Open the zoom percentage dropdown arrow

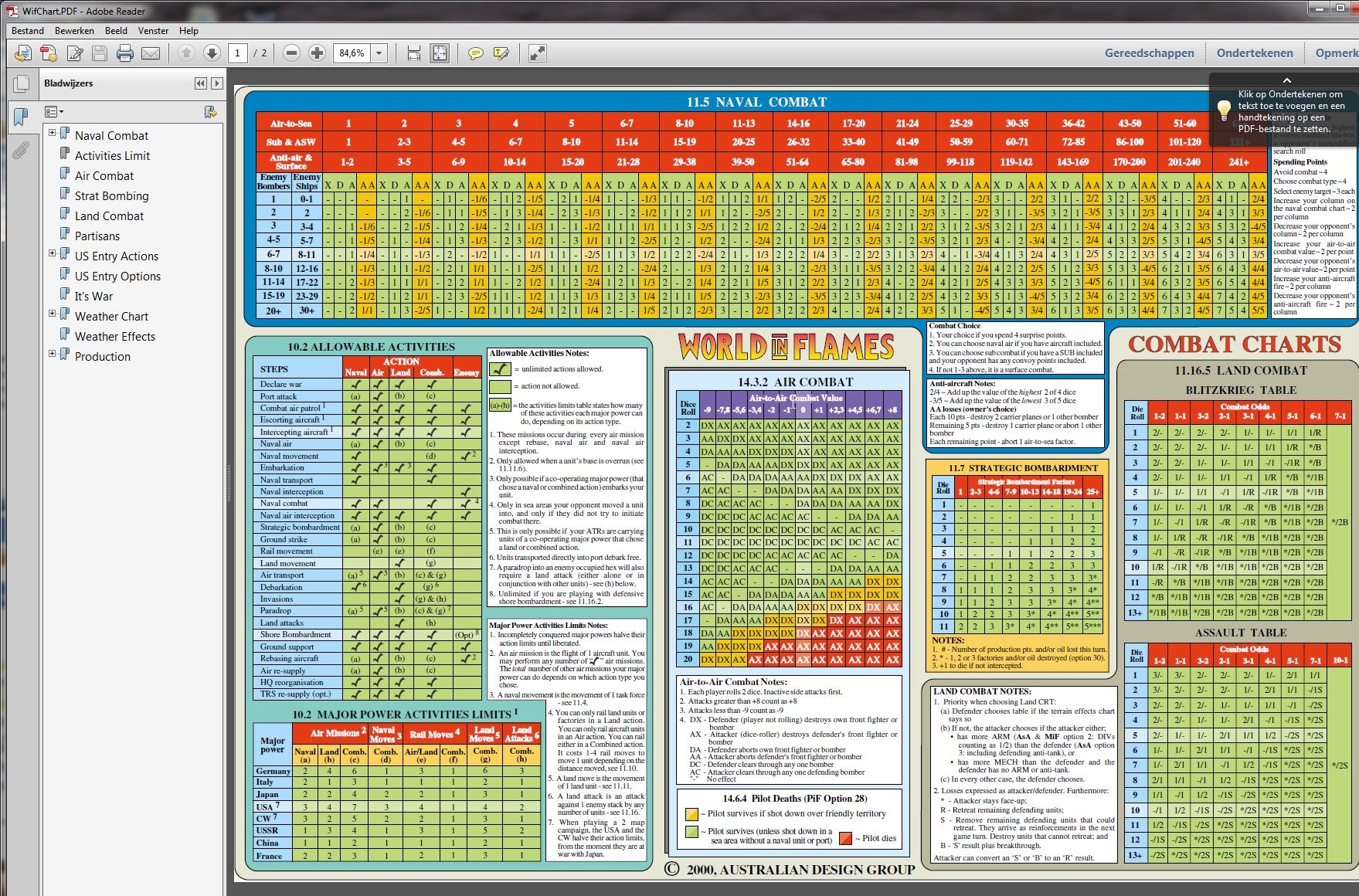coord(379,53)
